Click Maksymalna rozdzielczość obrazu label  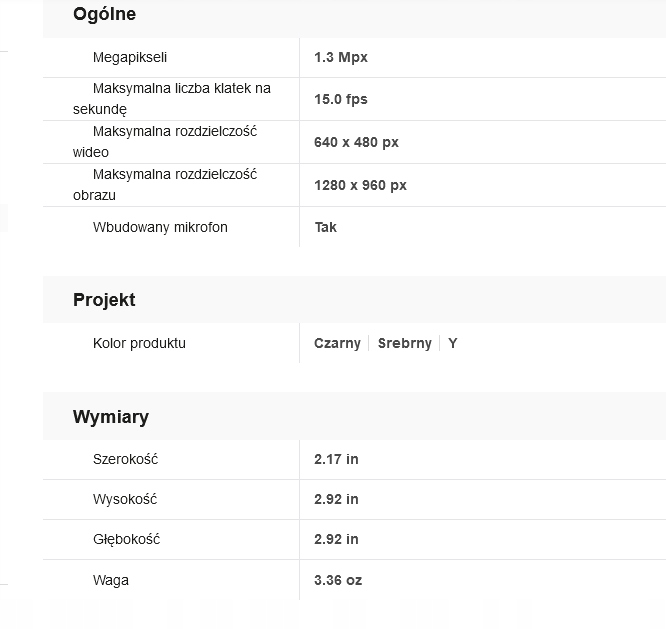(x=165, y=185)
